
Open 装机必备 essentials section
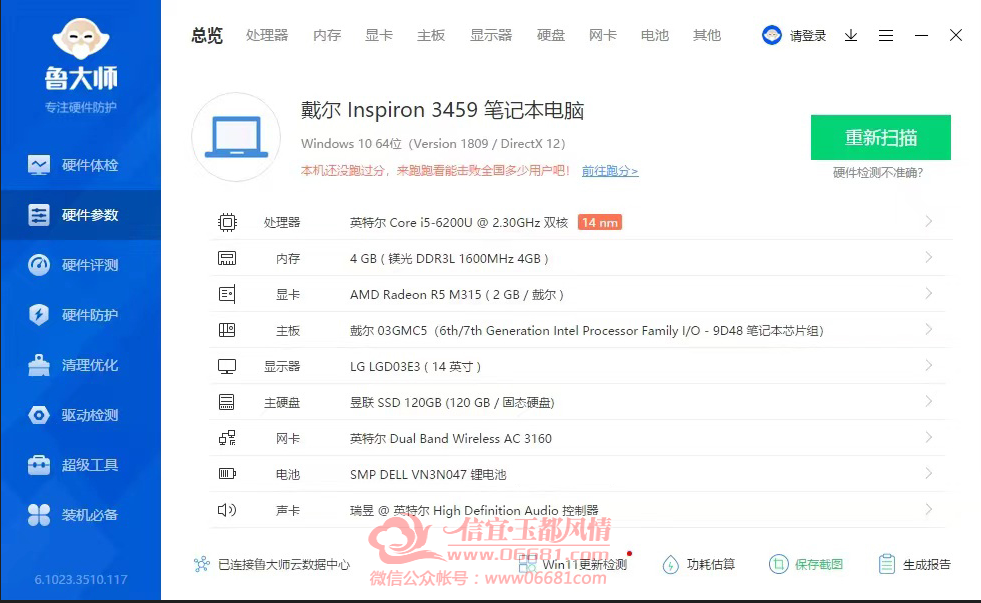tap(80, 515)
